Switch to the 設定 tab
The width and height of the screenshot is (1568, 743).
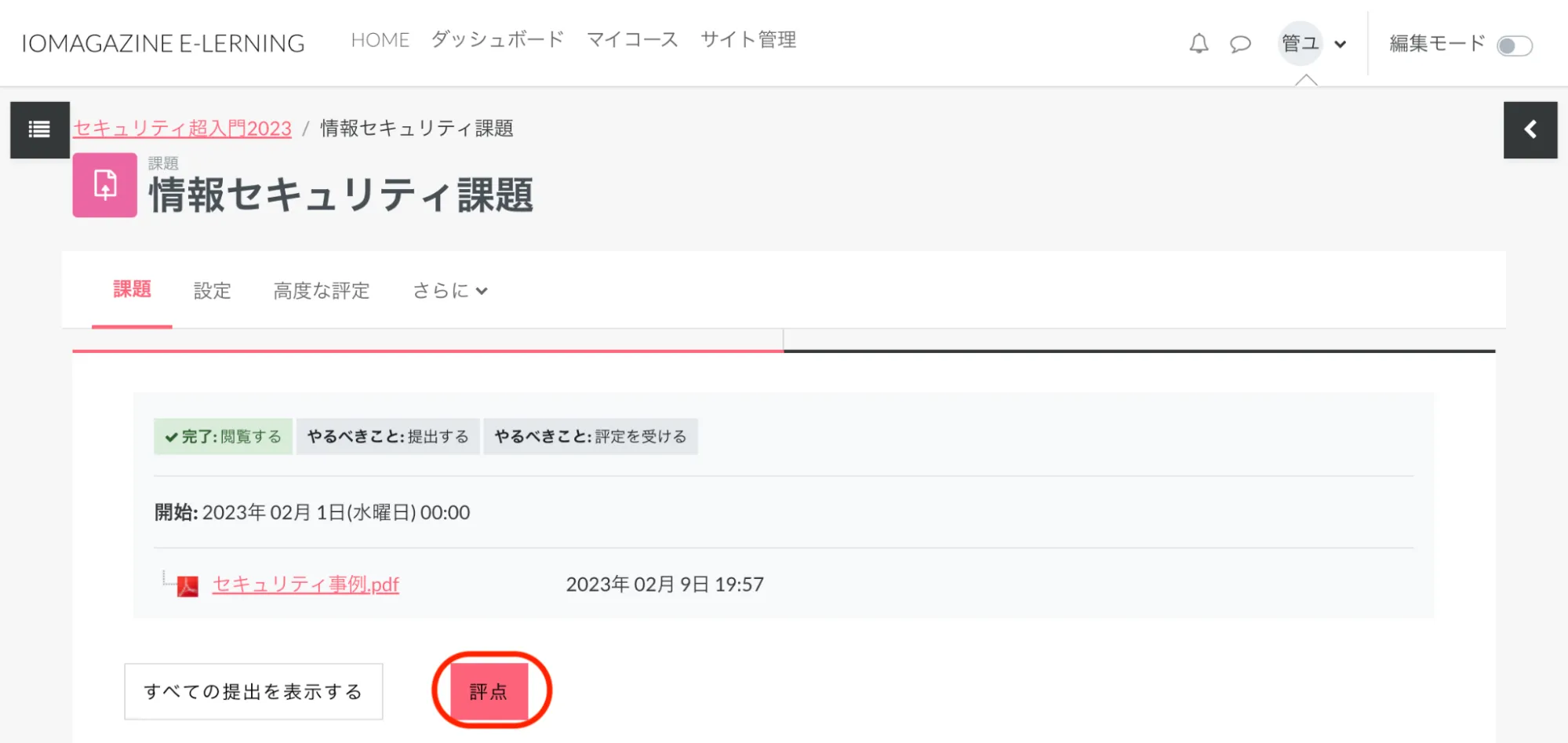tap(213, 290)
